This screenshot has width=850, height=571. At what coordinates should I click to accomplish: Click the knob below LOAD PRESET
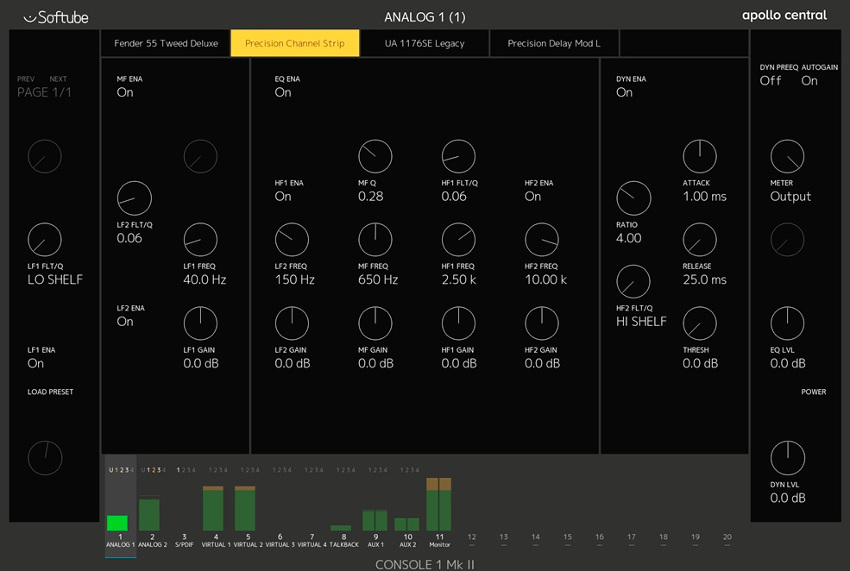[x=44, y=458]
